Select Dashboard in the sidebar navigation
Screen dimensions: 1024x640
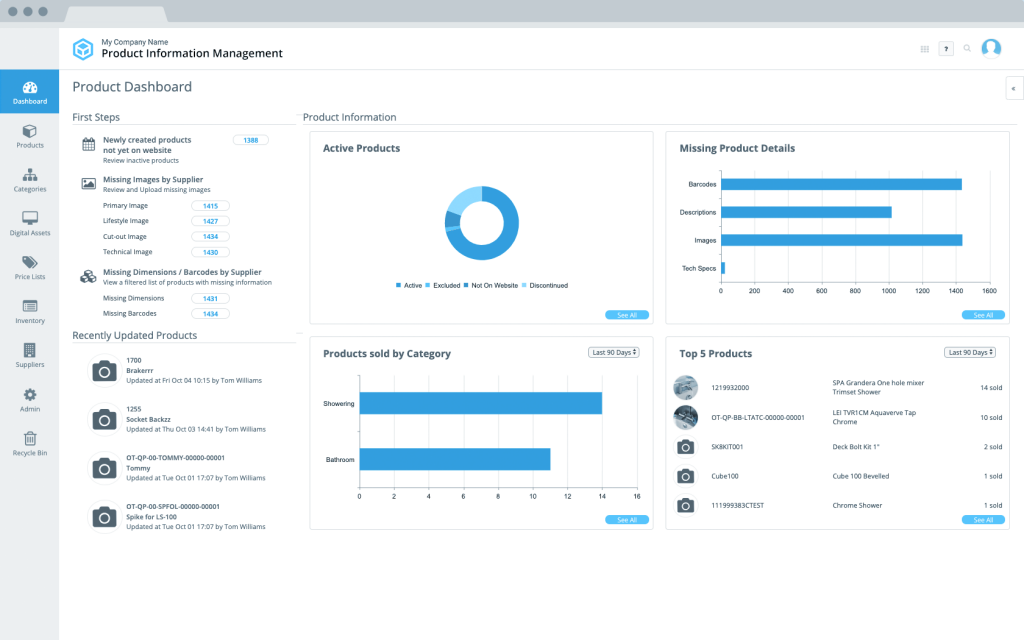coord(29,91)
